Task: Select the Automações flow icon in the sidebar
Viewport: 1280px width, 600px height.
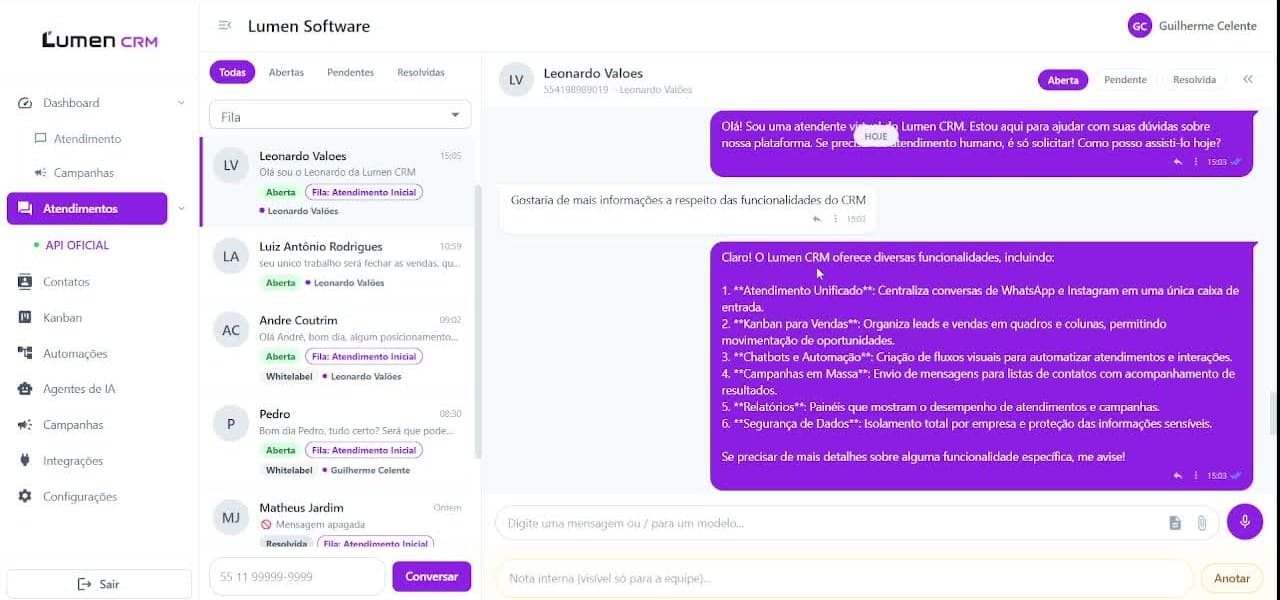Action: 25,354
